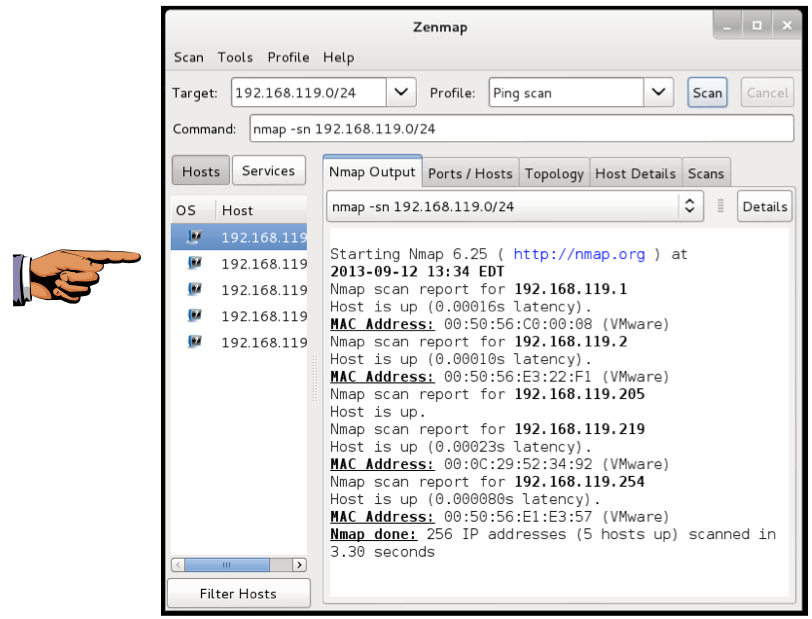Image resolution: width=812 pixels, height=619 pixels.
Task: Click the Cancel button
Action: pyautogui.click(x=767, y=93)
